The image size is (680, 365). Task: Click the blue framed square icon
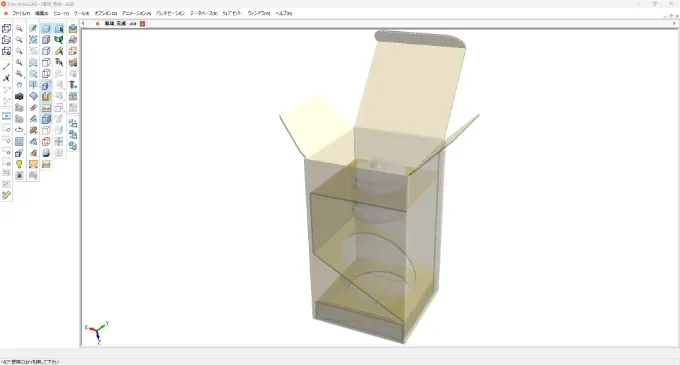click(x=19, y=141)
